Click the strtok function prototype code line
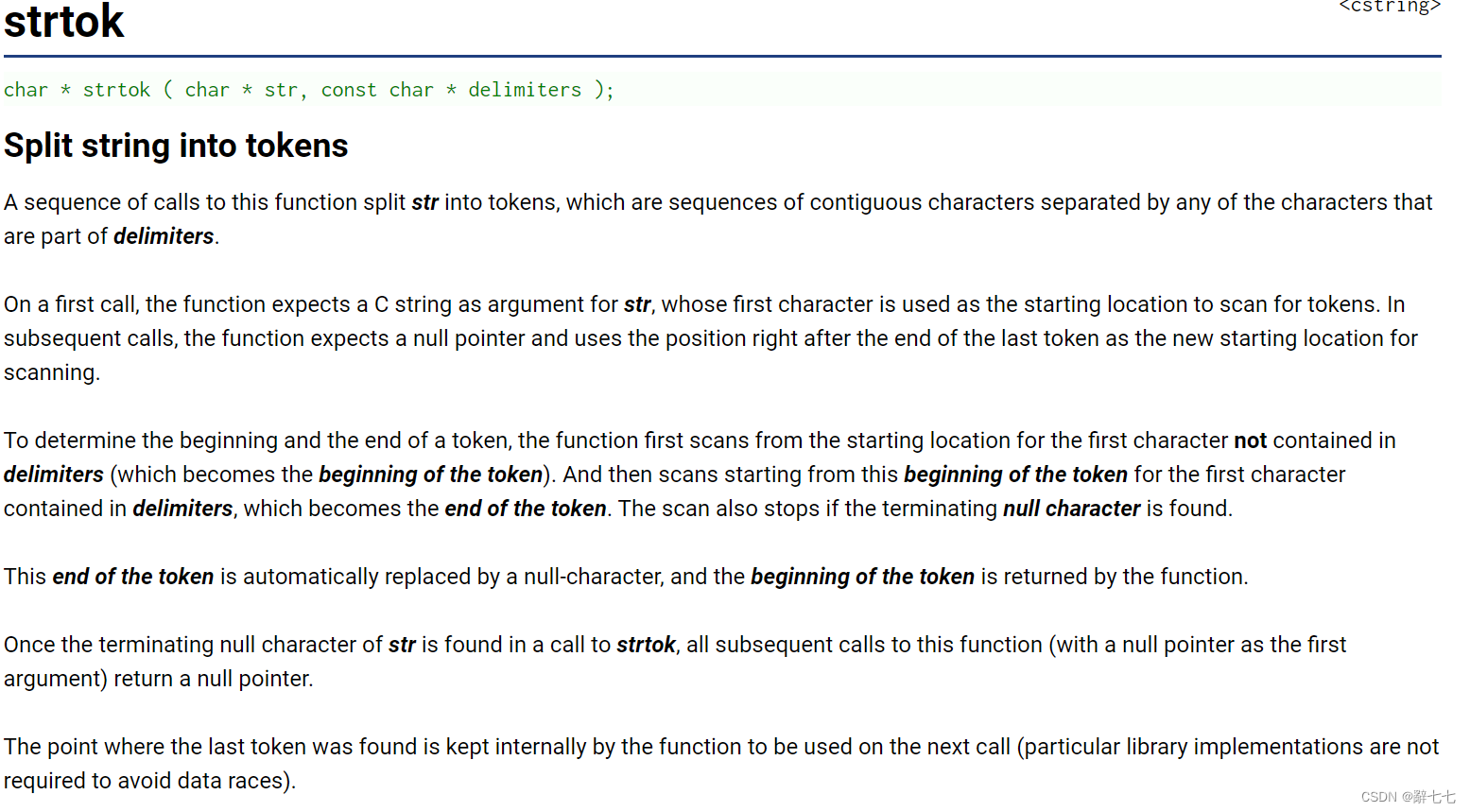1470x812 pixels. tap(309, 90)
